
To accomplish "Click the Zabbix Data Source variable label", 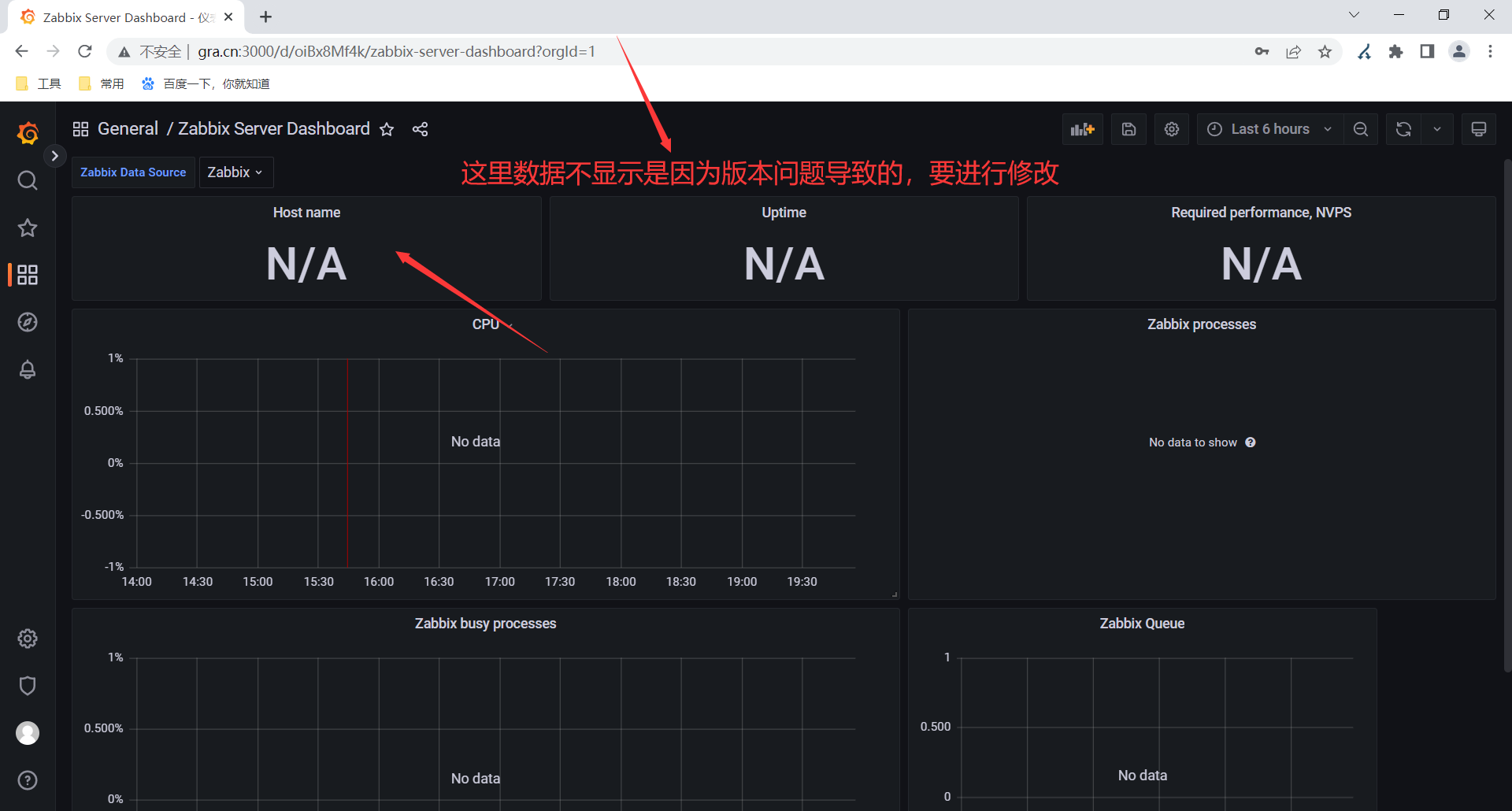I will [133, 172].
